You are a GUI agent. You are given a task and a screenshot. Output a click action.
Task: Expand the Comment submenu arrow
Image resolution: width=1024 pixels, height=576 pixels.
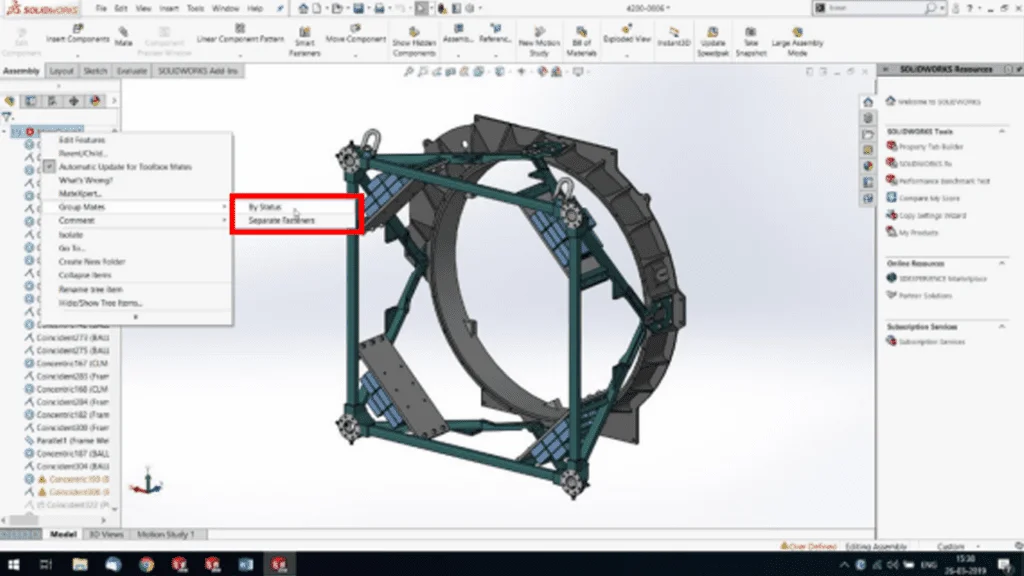pos(224,221)
